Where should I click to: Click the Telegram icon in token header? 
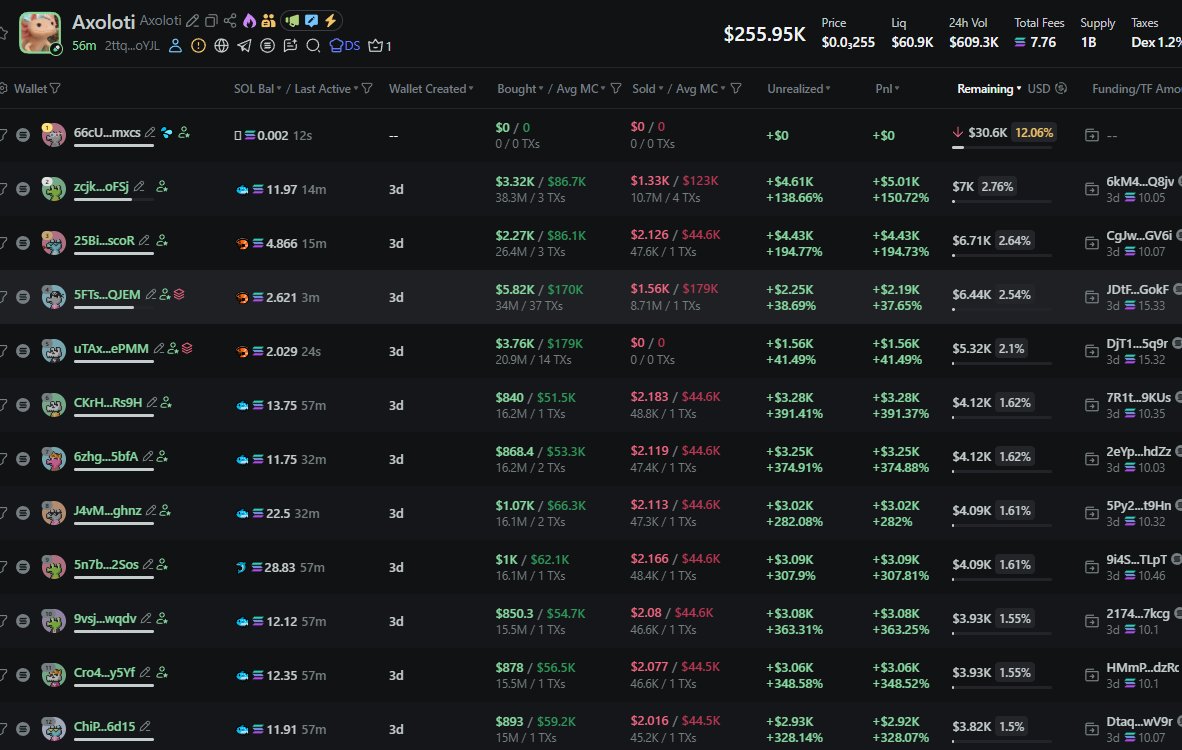pyautogui.click(x=244, y=45)
